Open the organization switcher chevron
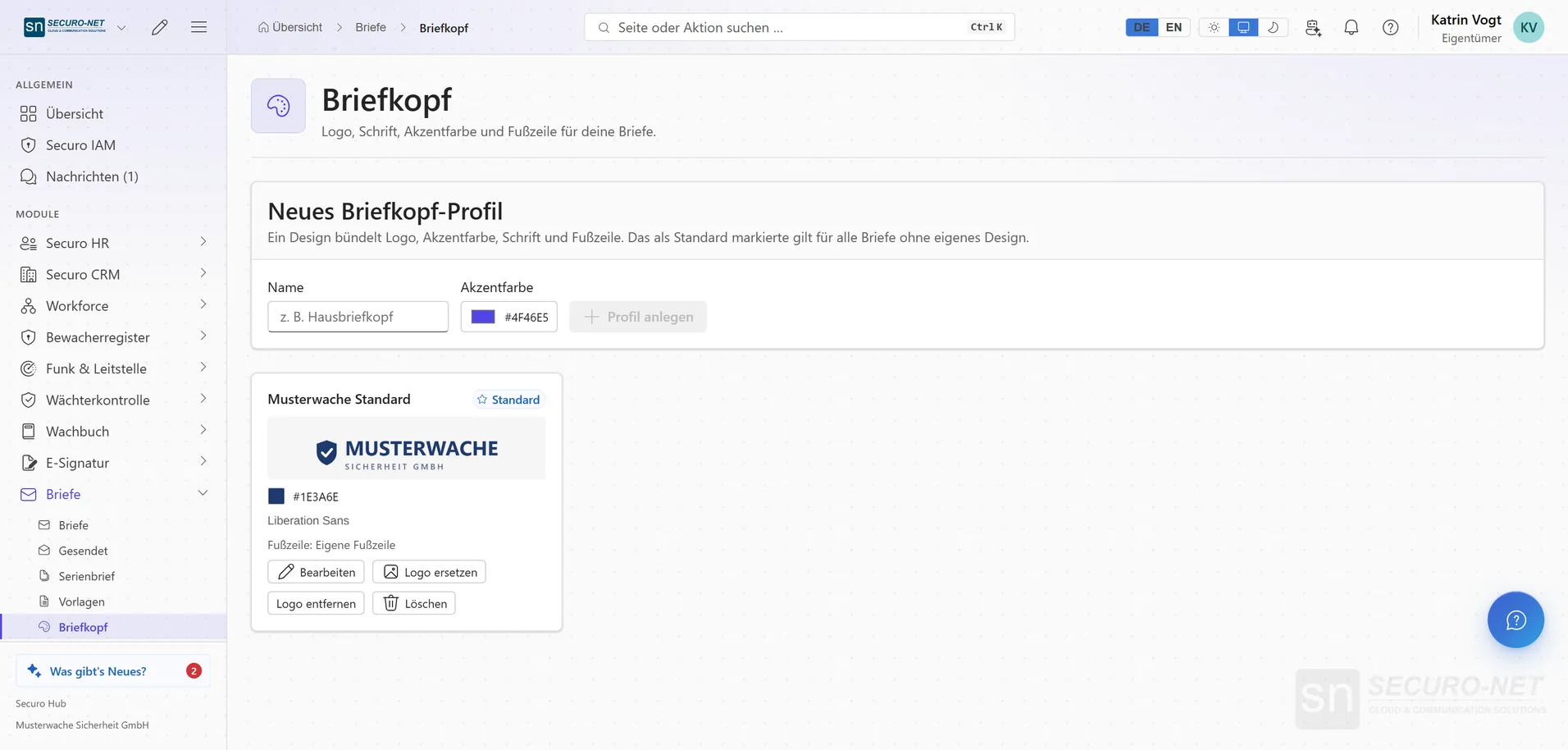1568x750 pixels. [121, 27]
